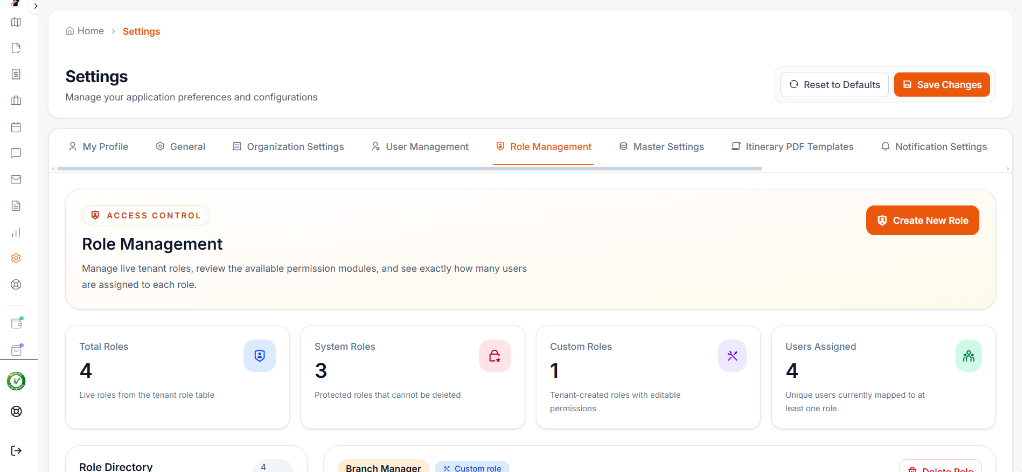Image resolution: width=1022 pixels, height=472 pixels.
Task: Open the wallet icon with green dot
Action: (16, 323)
